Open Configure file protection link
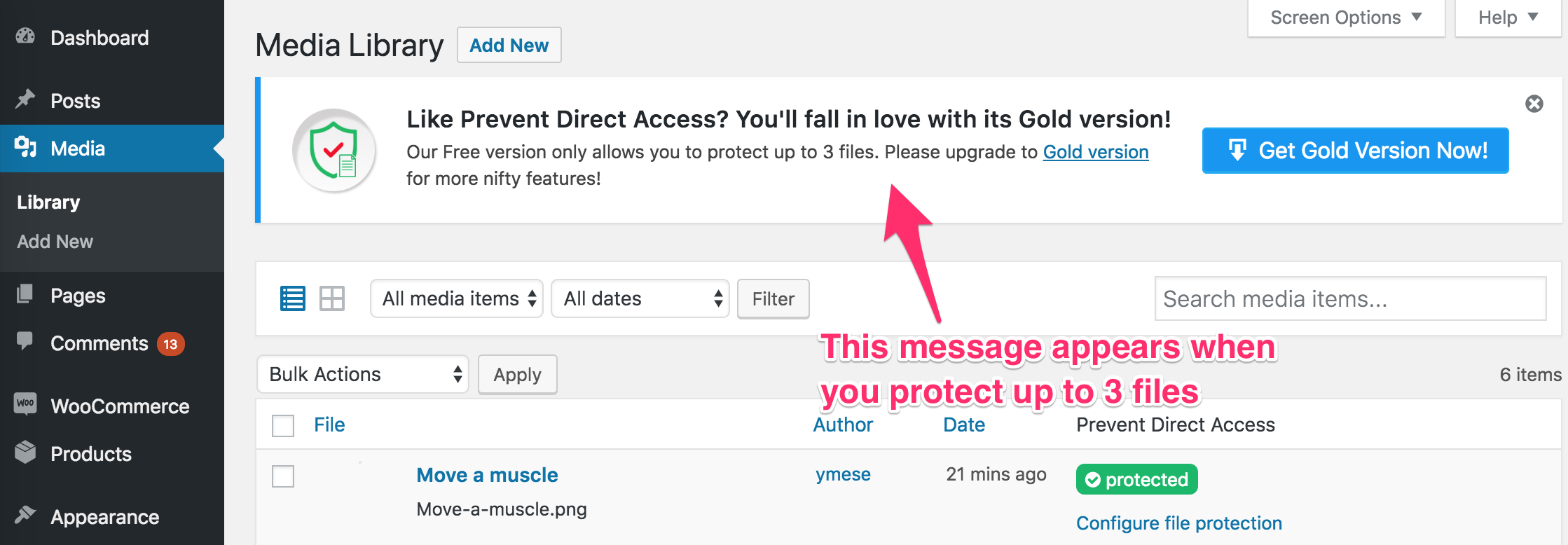Viewport: 1568px width, 545px height. click(x=1179, y=523)
